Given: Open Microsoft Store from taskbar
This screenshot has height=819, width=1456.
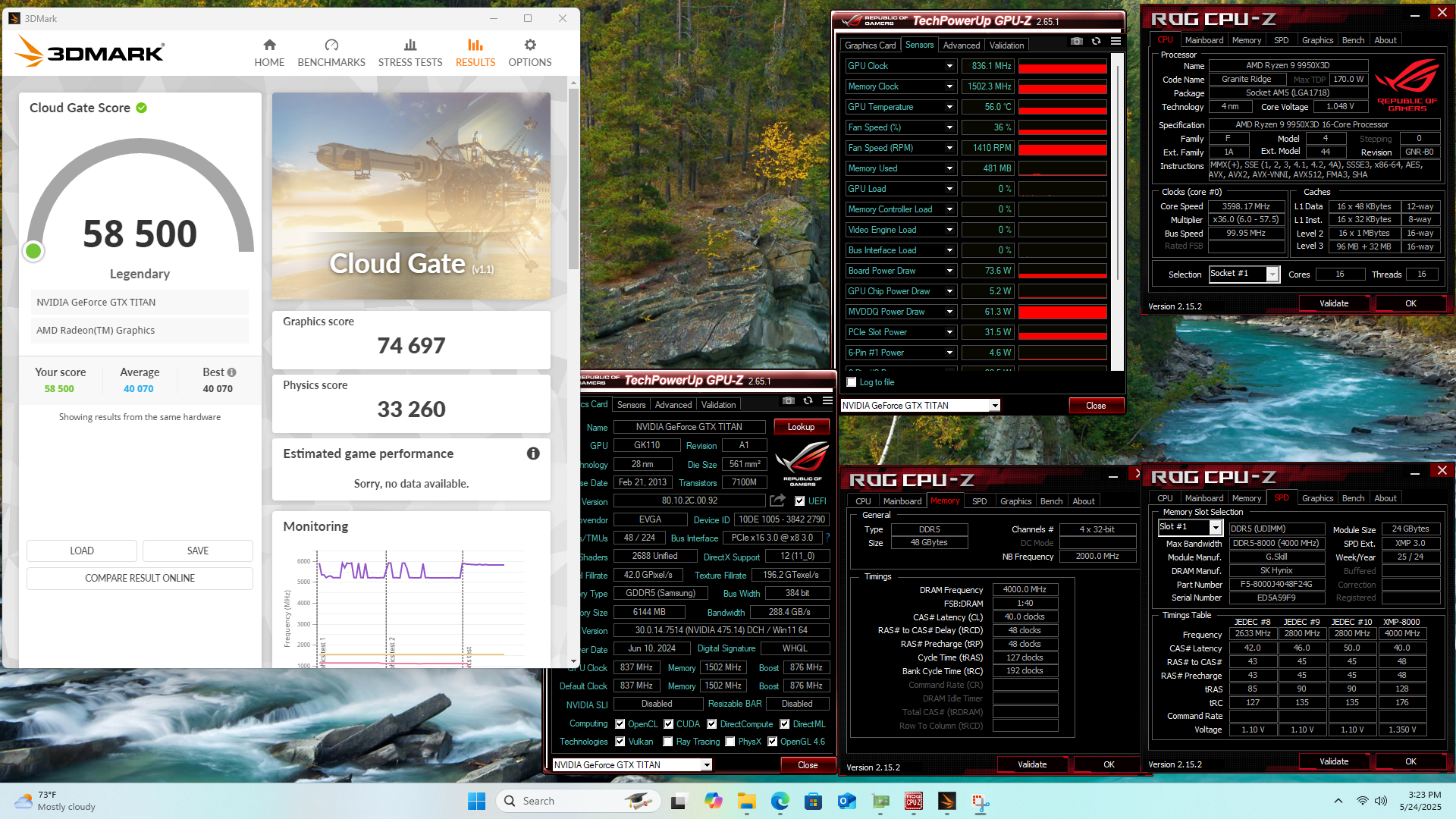Looking at the screenshot, I should click(814, 801).
